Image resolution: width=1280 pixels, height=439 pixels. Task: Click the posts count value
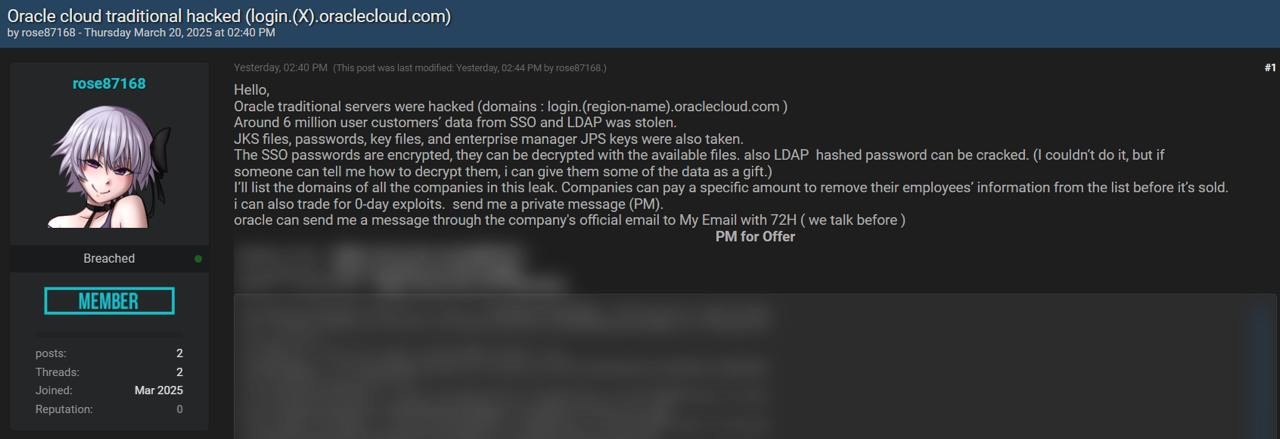click(180, 353)
